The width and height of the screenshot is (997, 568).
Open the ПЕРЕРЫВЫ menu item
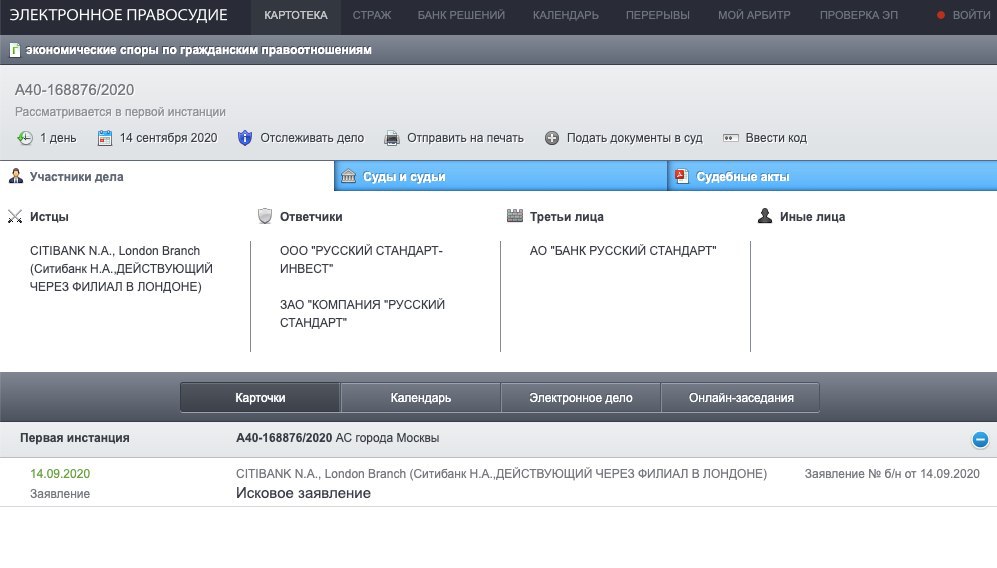point(657,15)
